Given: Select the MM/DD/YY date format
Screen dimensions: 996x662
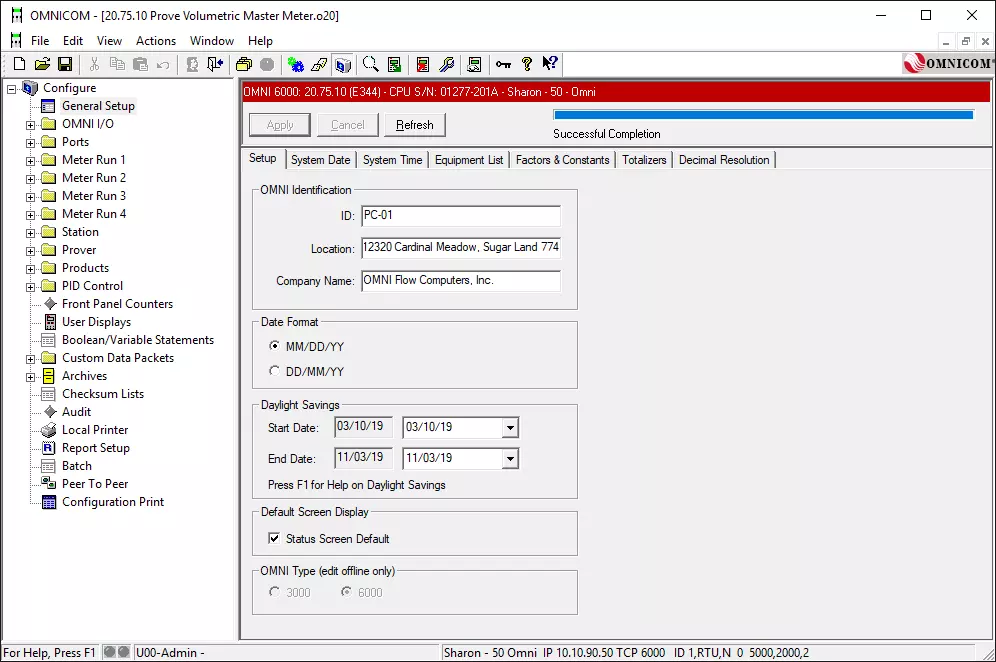Looking at the screenshot, I should 274,346.
